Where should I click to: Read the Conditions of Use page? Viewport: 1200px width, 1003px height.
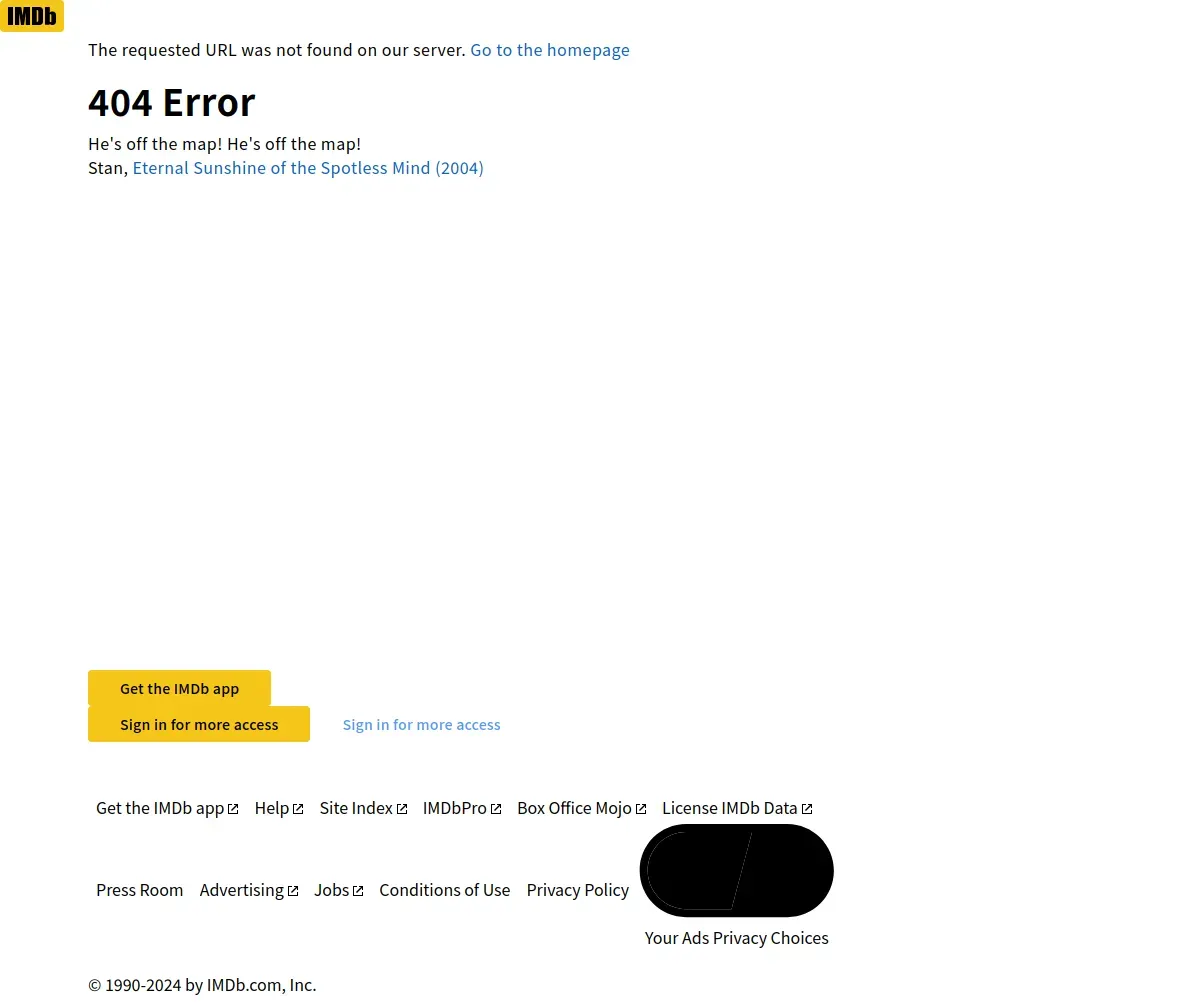tap(445, 890)
